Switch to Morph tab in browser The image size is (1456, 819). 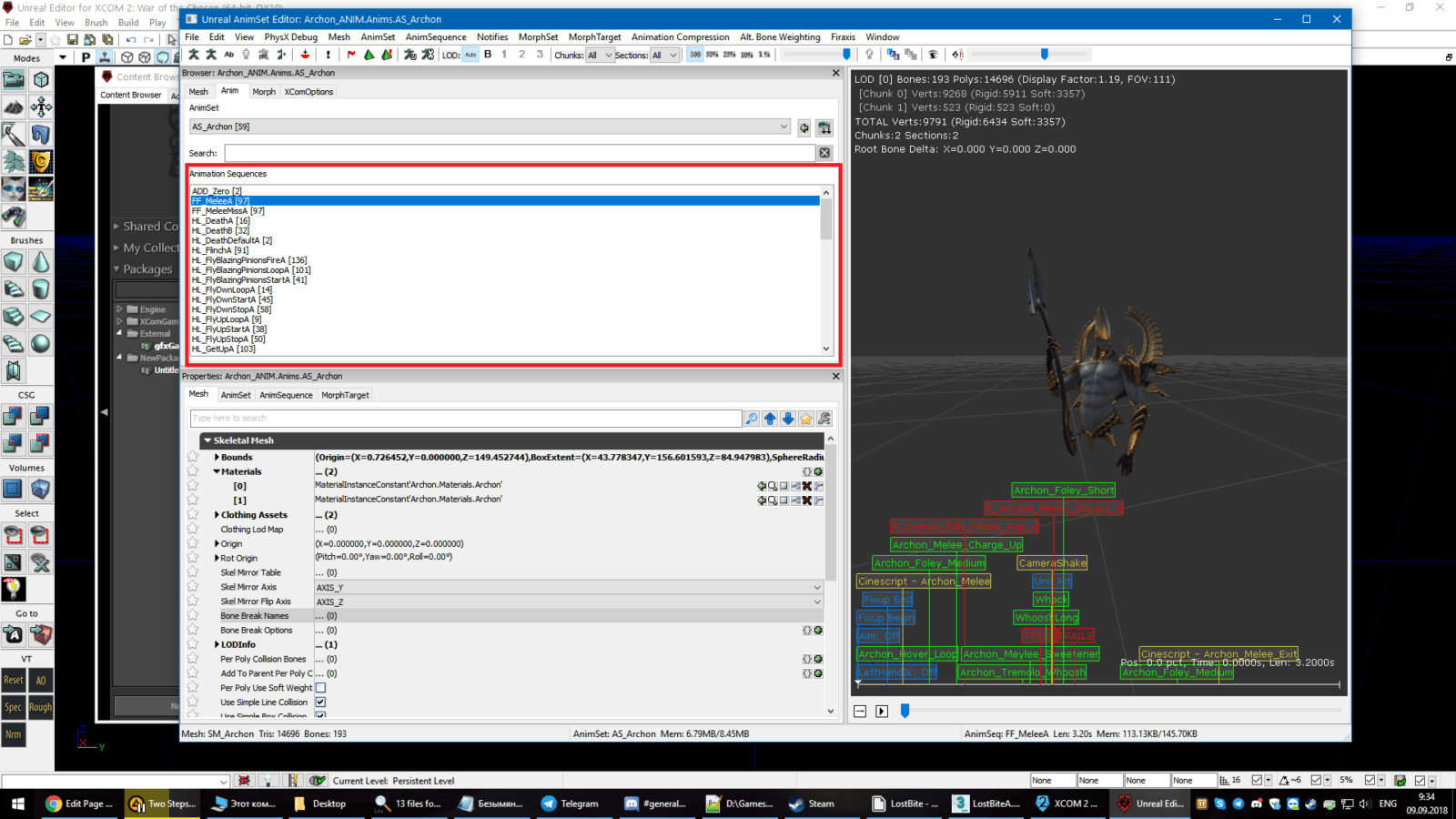point(264,91)
